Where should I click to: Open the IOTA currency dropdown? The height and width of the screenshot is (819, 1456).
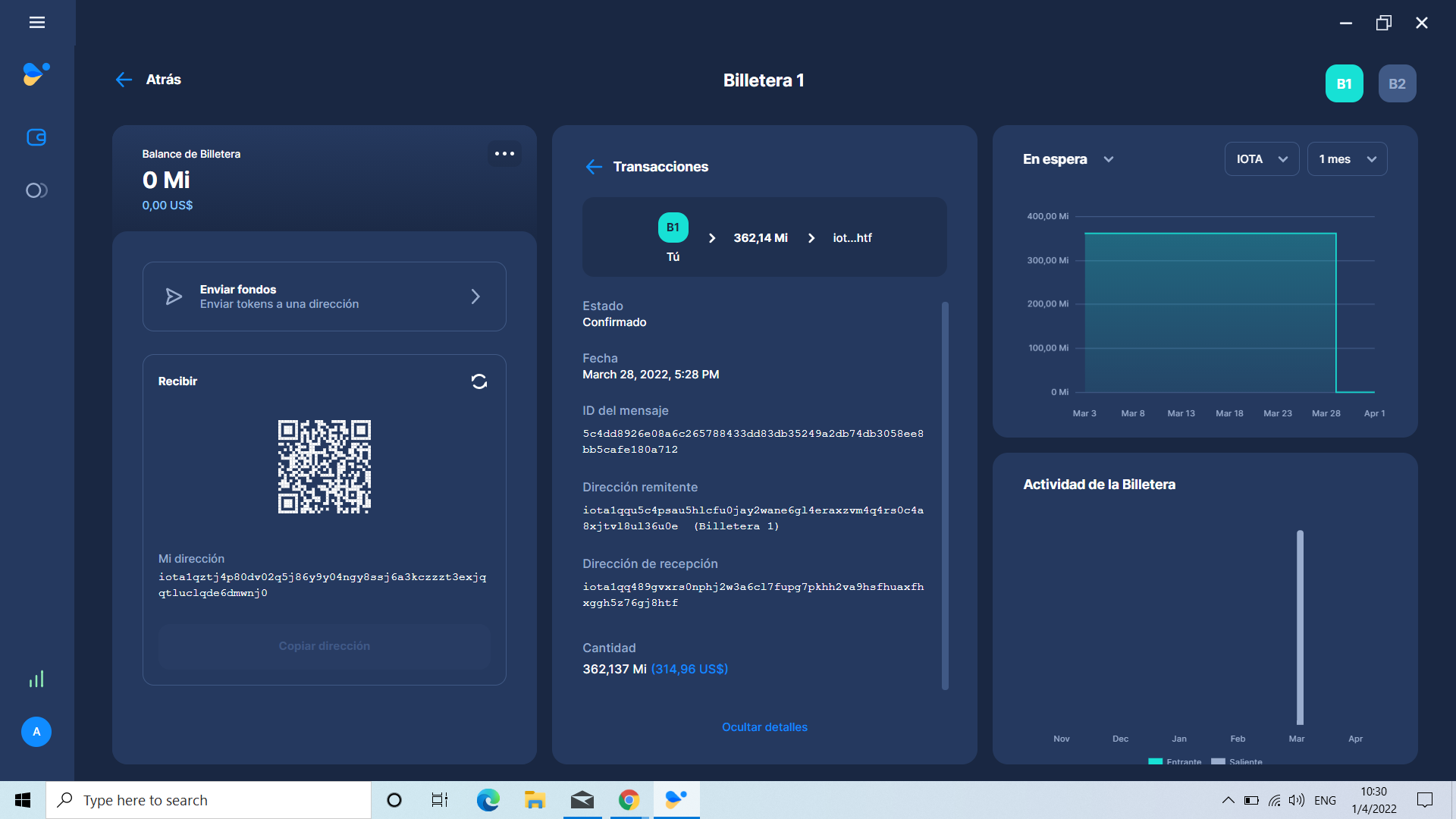1262,159
